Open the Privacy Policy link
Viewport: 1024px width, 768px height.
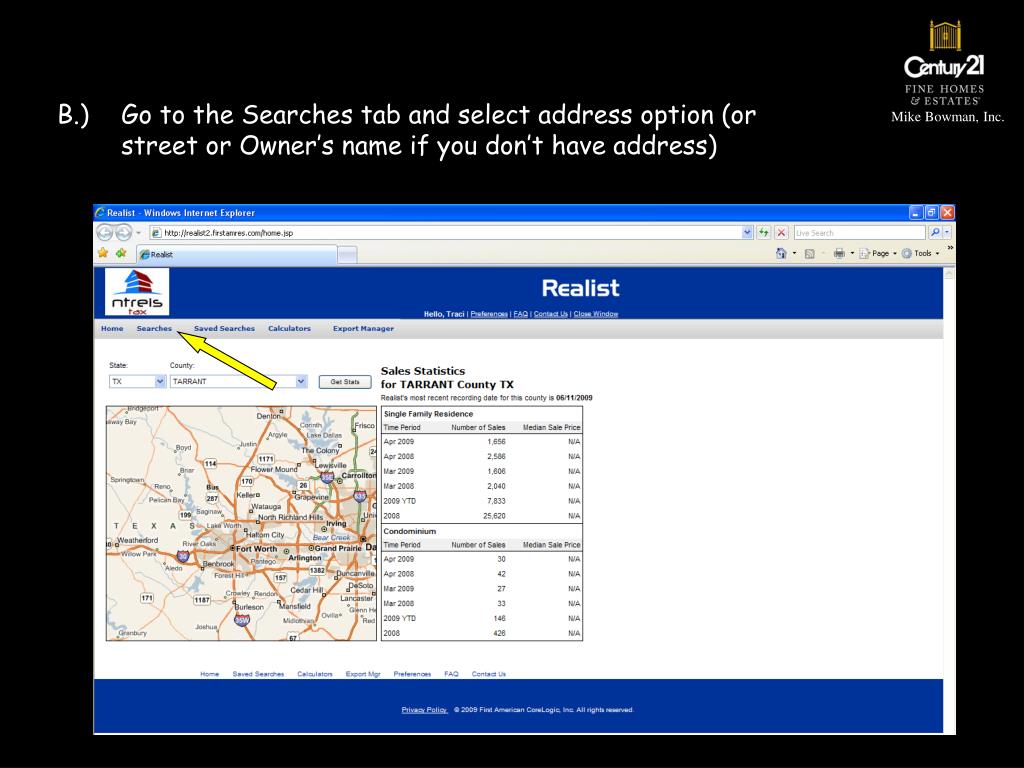(424, 710)
